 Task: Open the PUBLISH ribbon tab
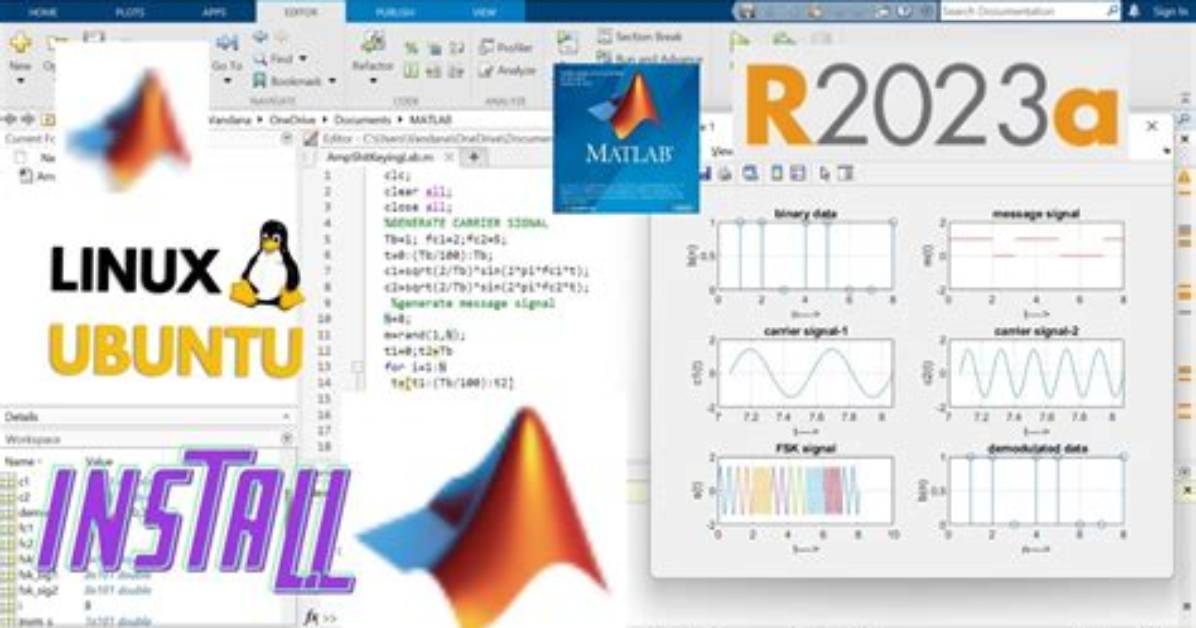[x=394, y=11]
